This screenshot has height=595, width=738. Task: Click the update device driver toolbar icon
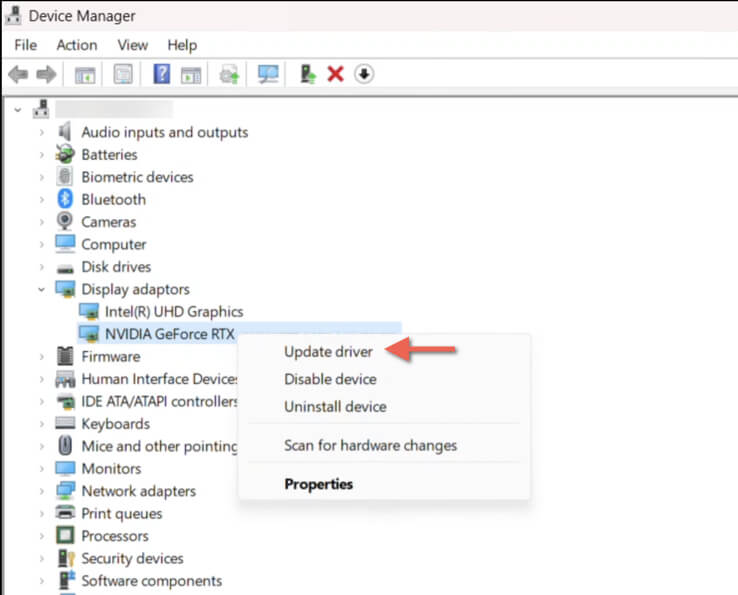tap(308, 74)
